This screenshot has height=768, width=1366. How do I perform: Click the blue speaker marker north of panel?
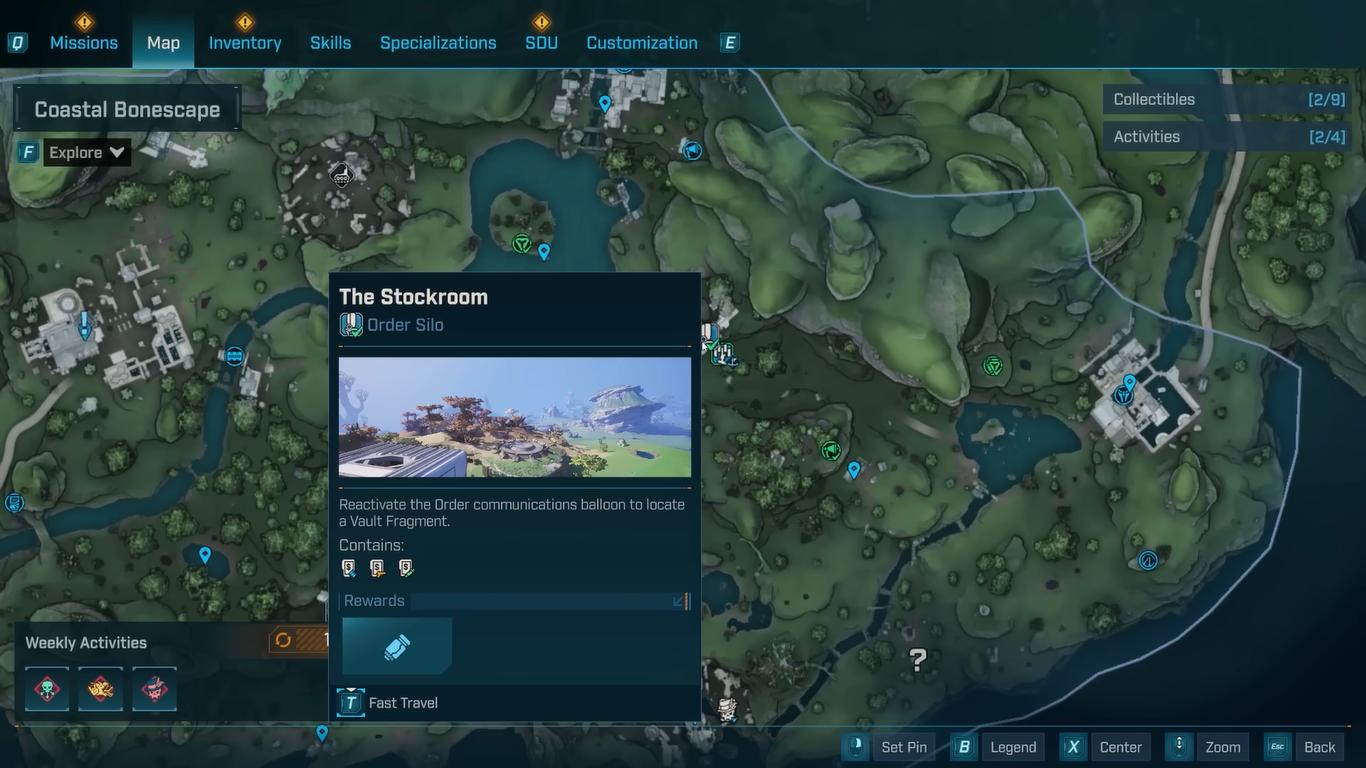point(692,151)
